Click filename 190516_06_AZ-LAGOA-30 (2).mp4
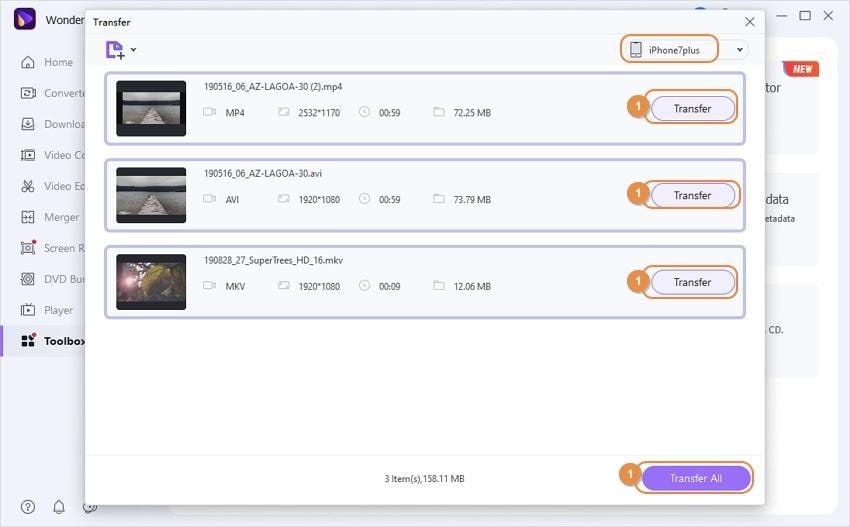Viewport: 850px width, 527px height. 273,87
